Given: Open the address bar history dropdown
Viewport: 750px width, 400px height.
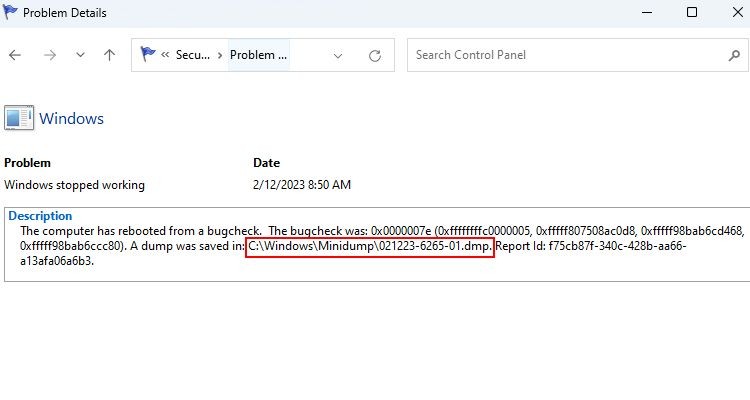Looking at the screenshot, I should (x=338, y=56).
